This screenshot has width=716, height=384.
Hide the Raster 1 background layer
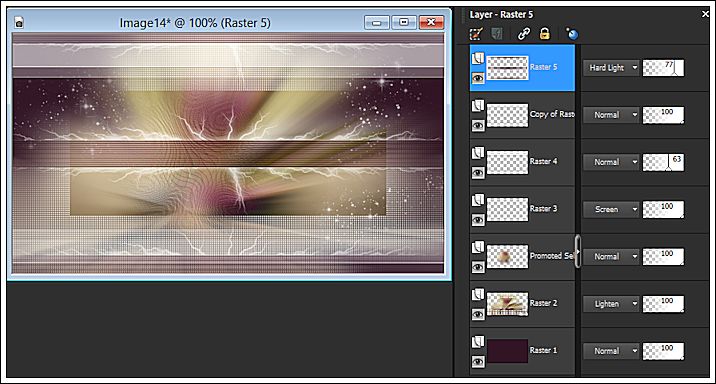point(478,362)
